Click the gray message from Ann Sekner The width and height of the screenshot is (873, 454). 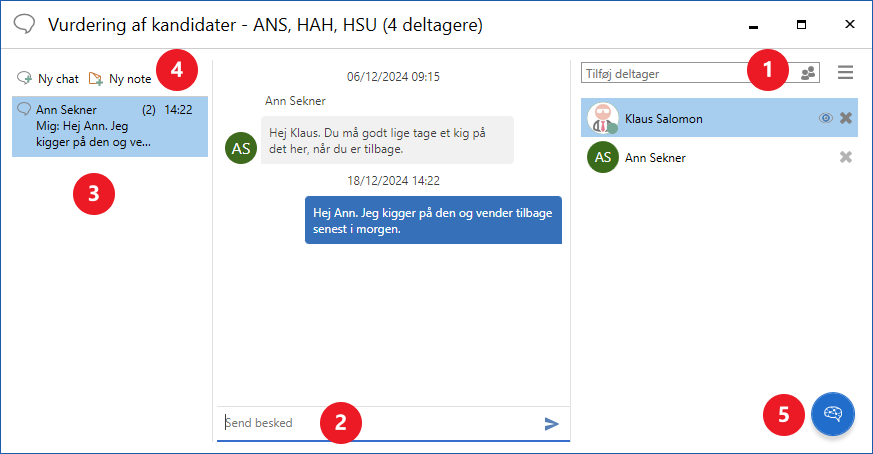(x=386, y=140)
